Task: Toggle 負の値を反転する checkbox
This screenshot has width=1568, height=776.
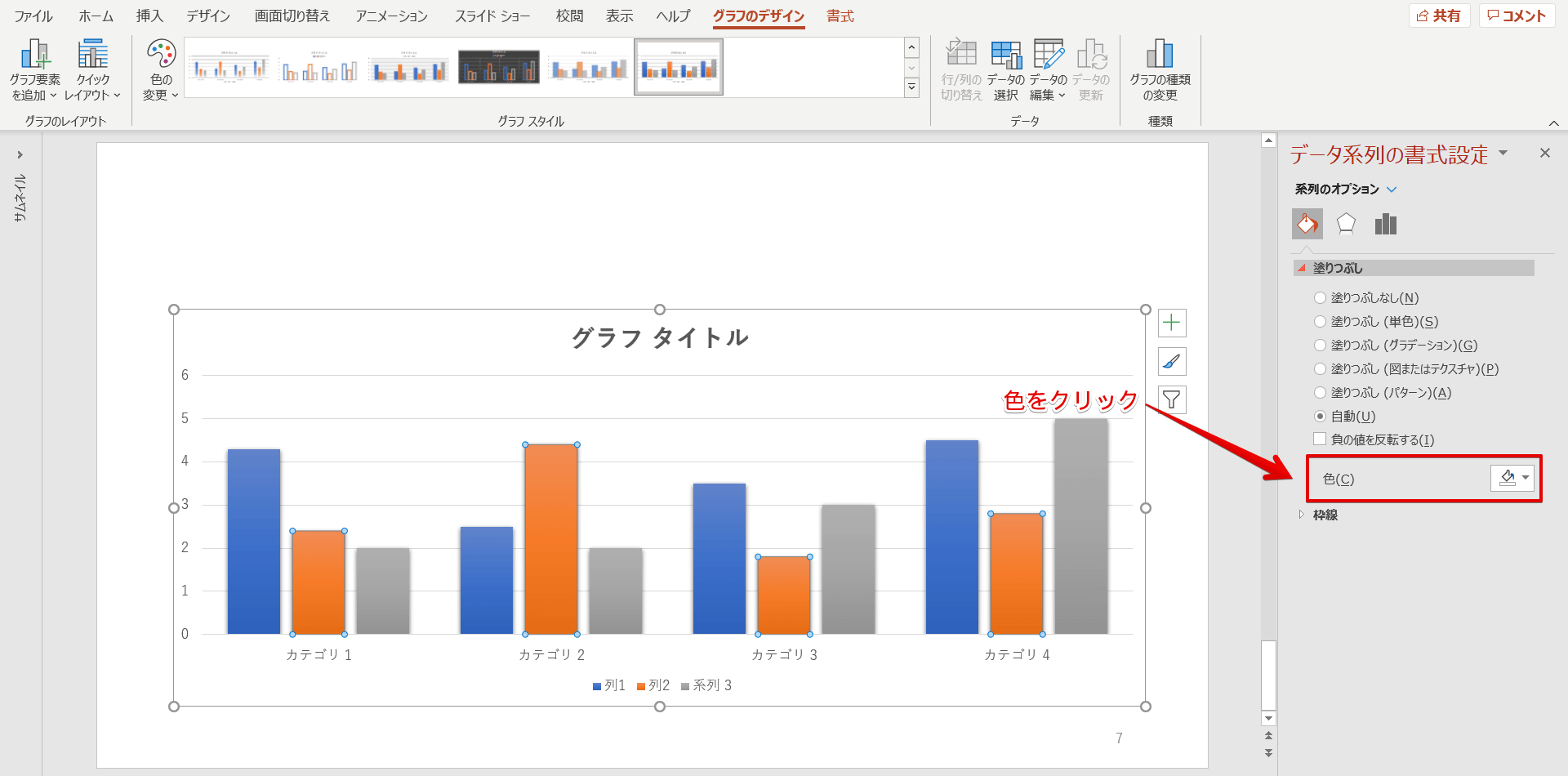Action: click(1320, 439)
